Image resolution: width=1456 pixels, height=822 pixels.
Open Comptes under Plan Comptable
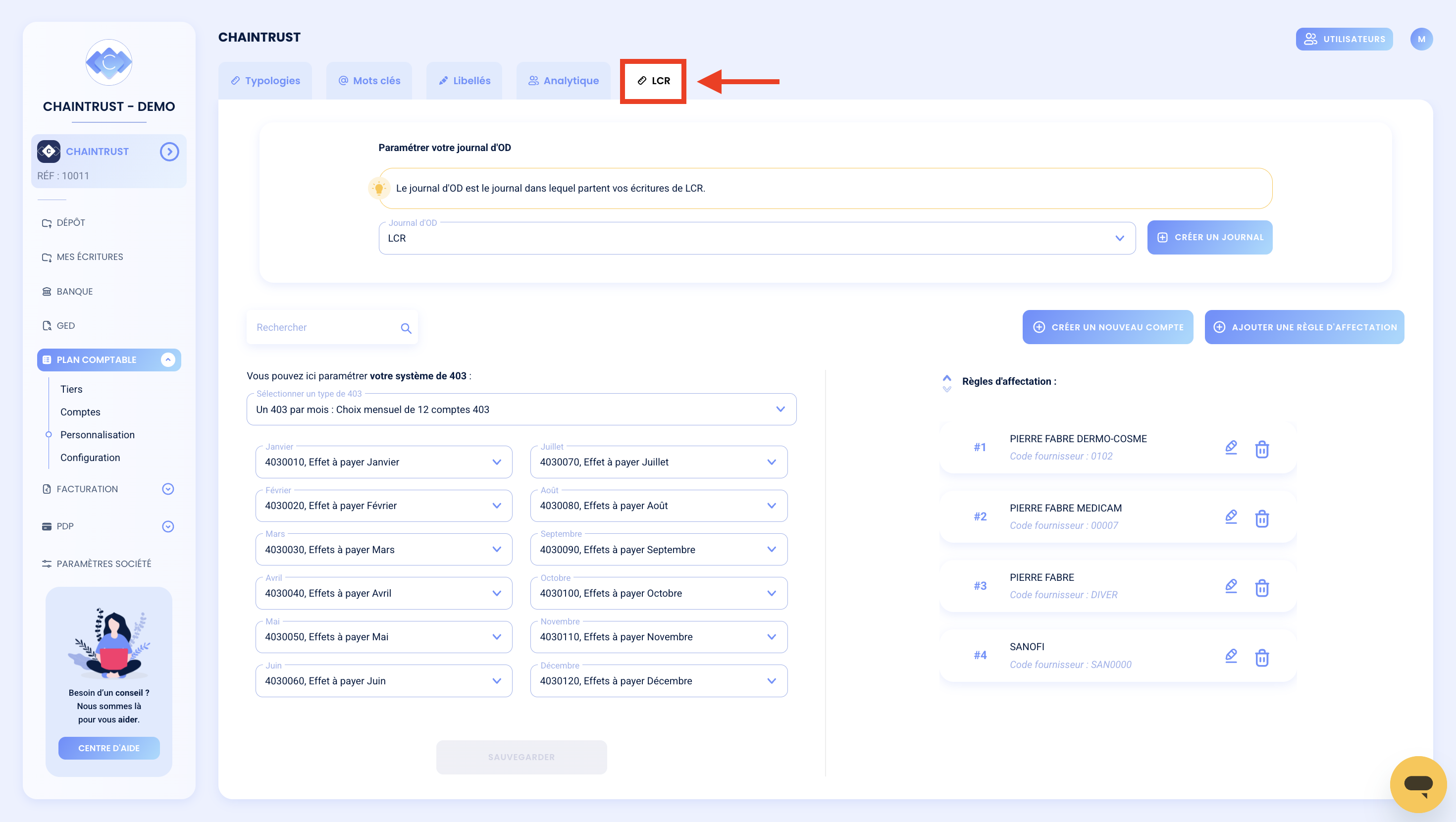80,412
